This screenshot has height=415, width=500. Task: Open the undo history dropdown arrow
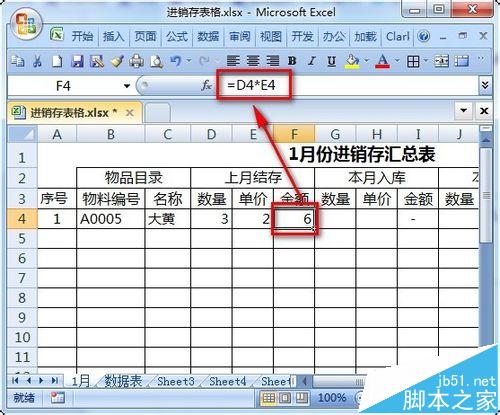[x=189, y=61]
